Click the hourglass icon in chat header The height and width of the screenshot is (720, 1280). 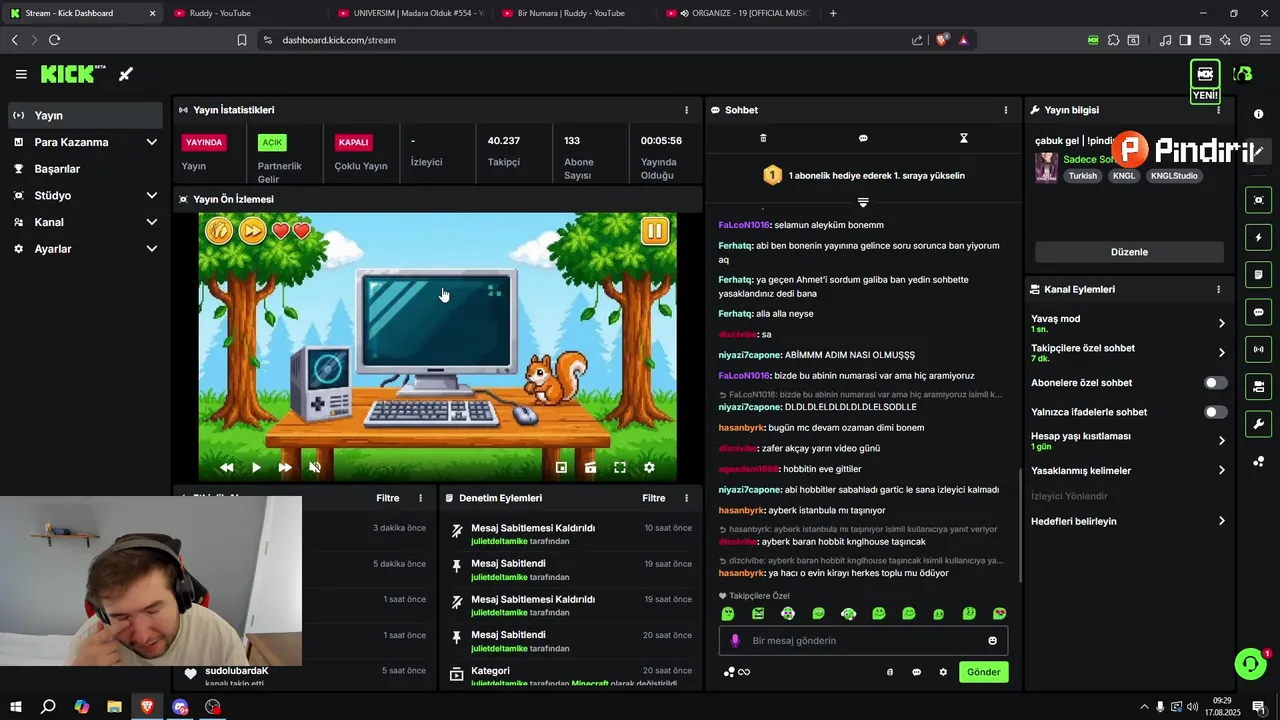click(964, 138)
